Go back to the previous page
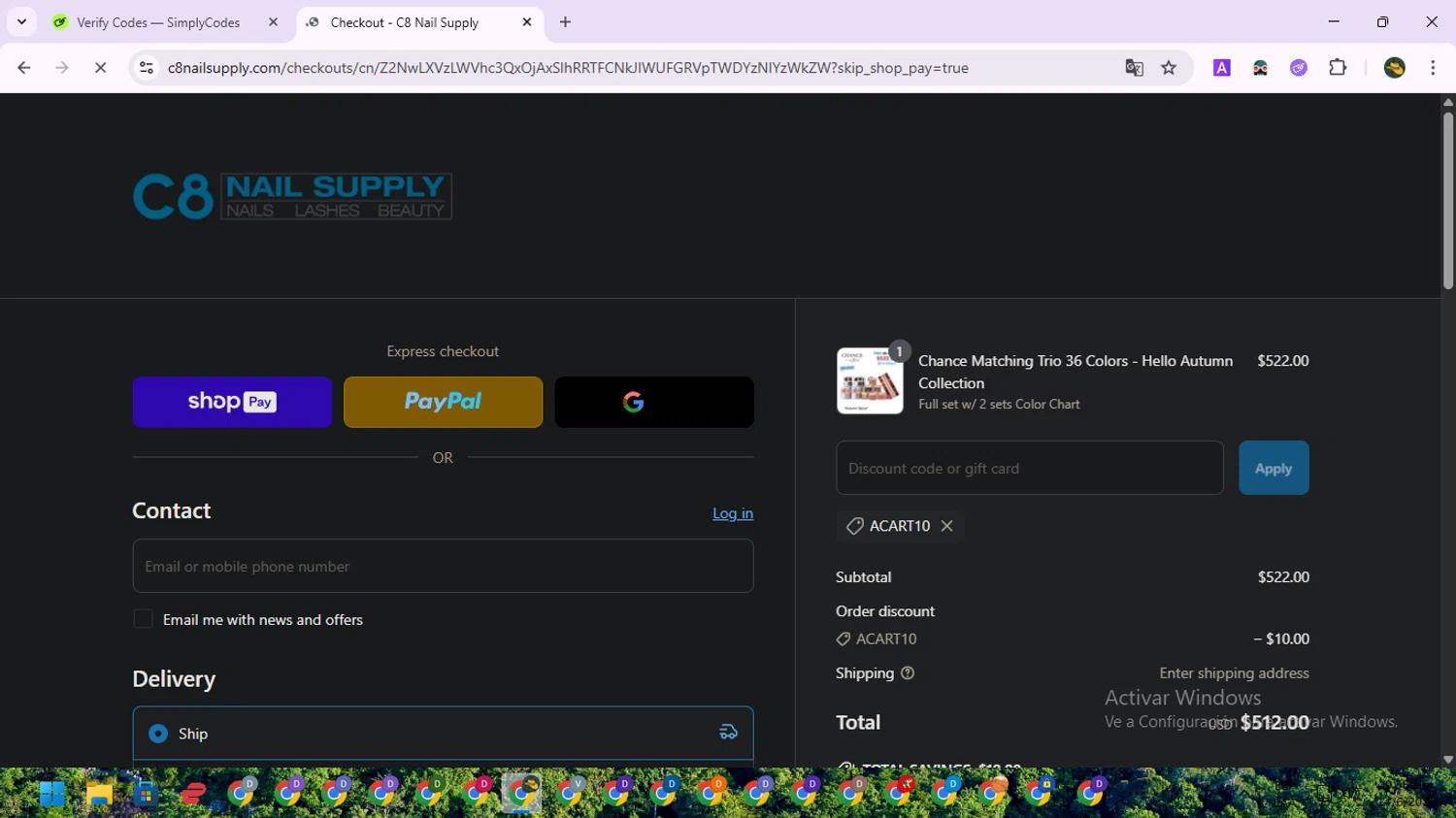 [24, 68]
